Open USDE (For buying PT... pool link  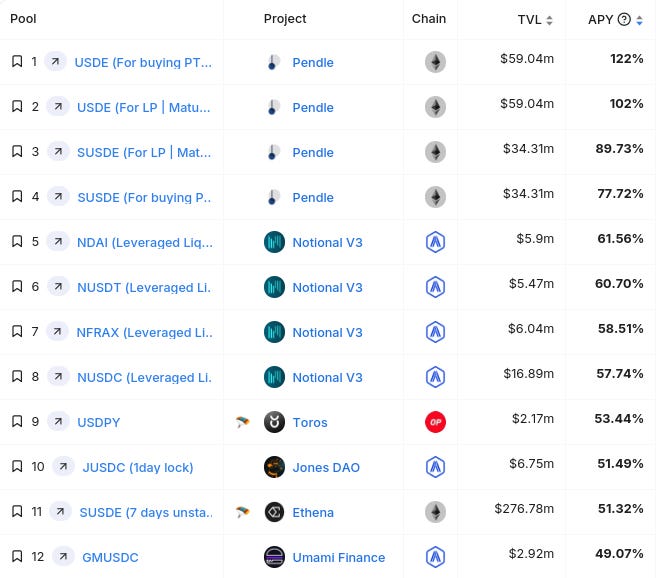coord(143,62)
